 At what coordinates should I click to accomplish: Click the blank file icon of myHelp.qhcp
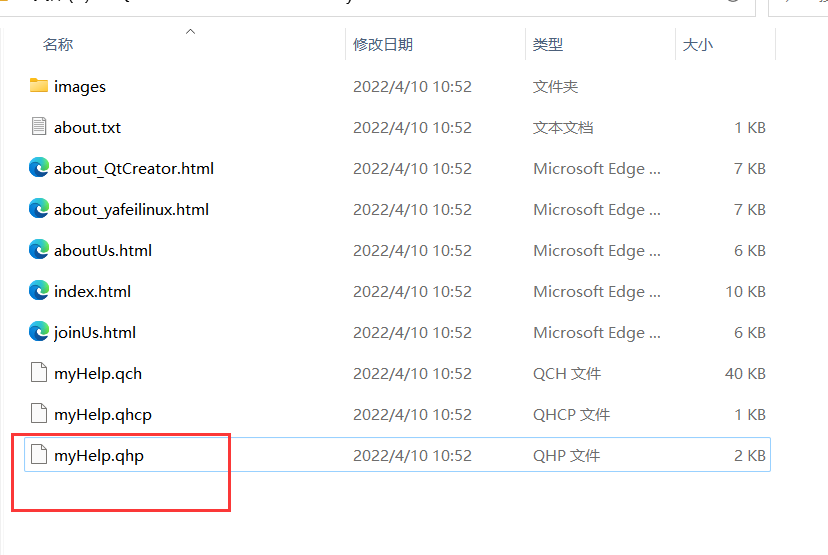[39, 413]
